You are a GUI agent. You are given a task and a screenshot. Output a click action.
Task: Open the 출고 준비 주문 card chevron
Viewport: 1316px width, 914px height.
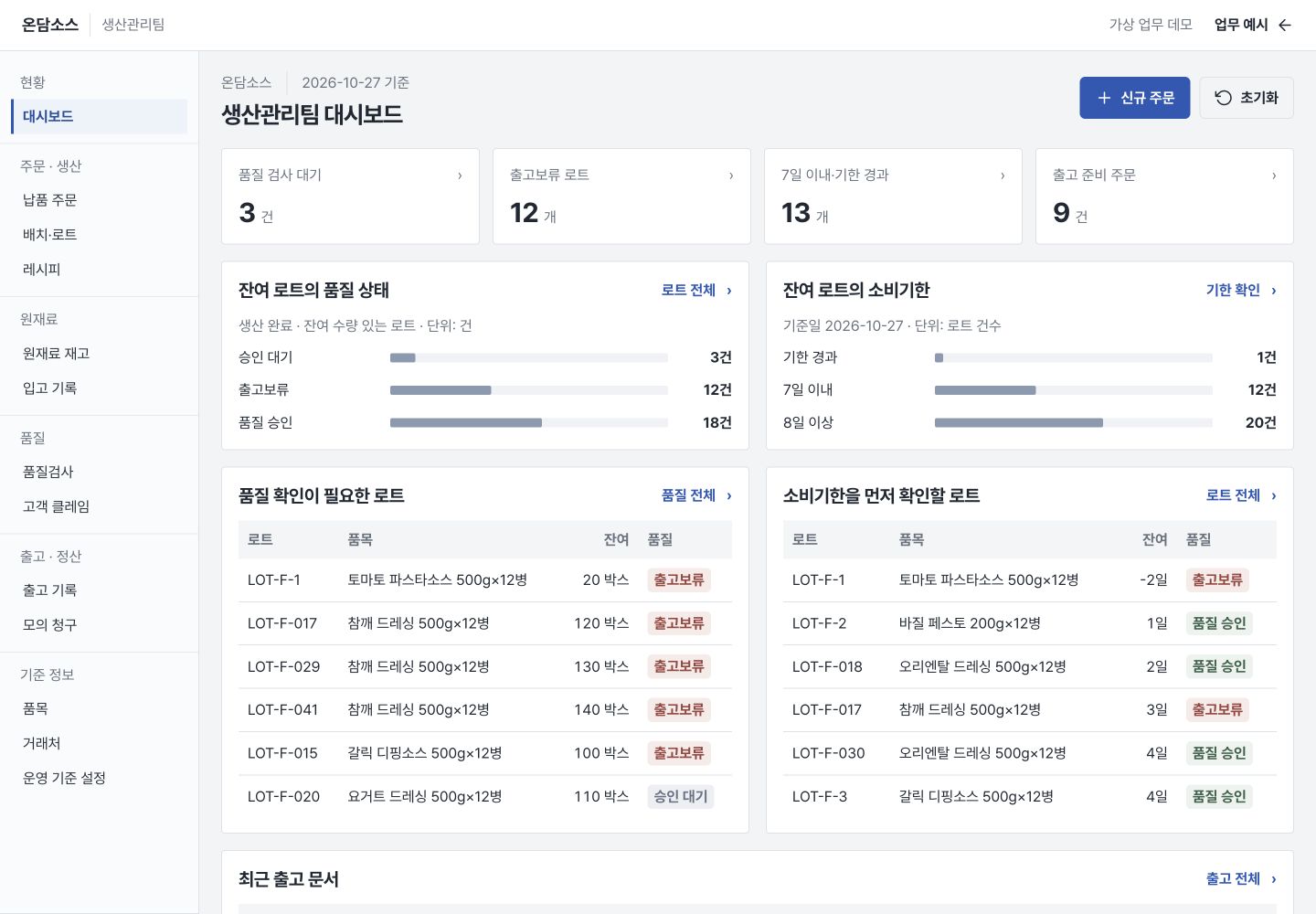coord(1274,175)
